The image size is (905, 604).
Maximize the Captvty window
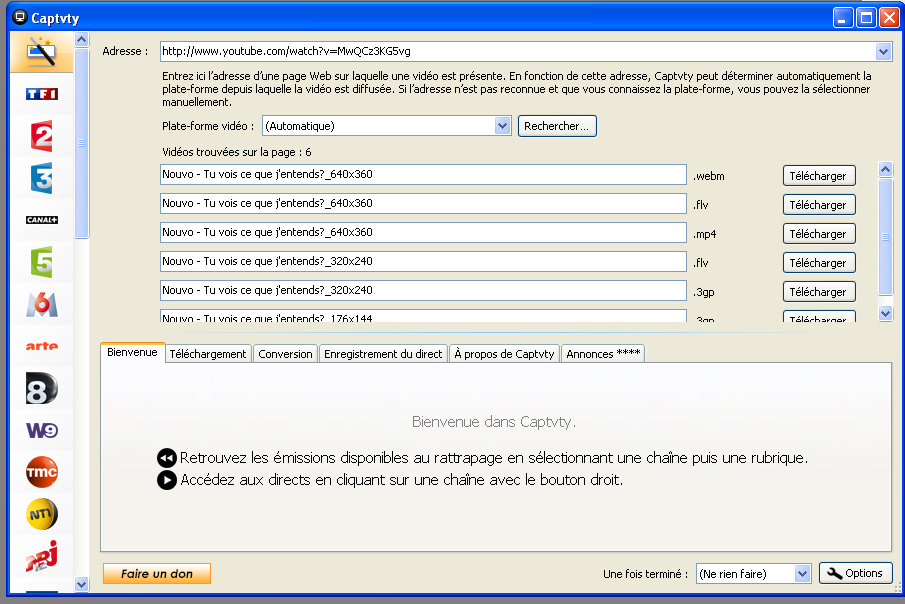(866, 18)
